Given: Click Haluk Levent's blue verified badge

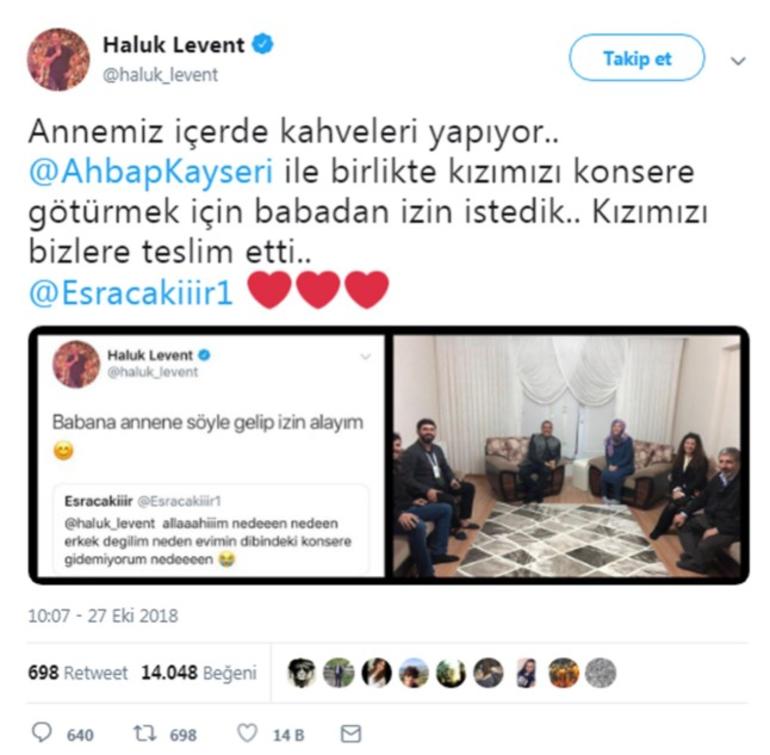Looking at the screenshot, I should click(263, 44).
